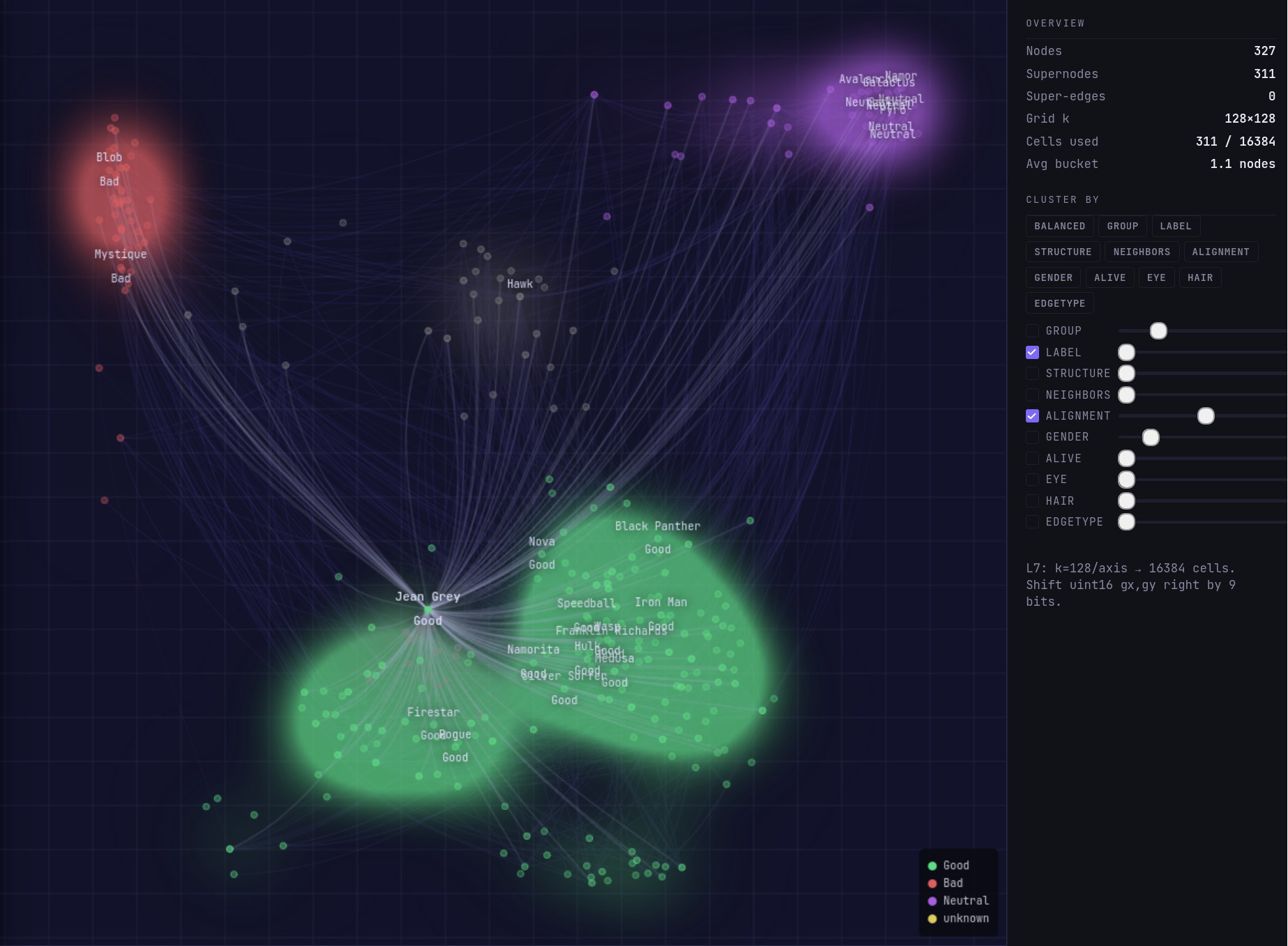This screenshot has width=1288, height=946.
Task: Click the Hawk node label
Action: click(x=520, y=284)
